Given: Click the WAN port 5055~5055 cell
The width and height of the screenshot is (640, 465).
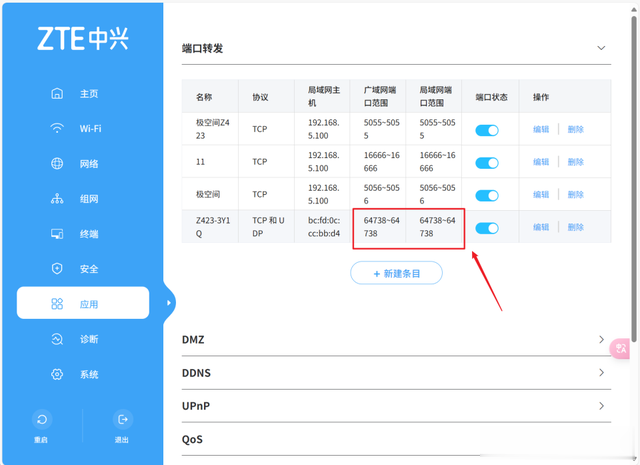Looking at the screenshot, I should [x=378, y=129].
